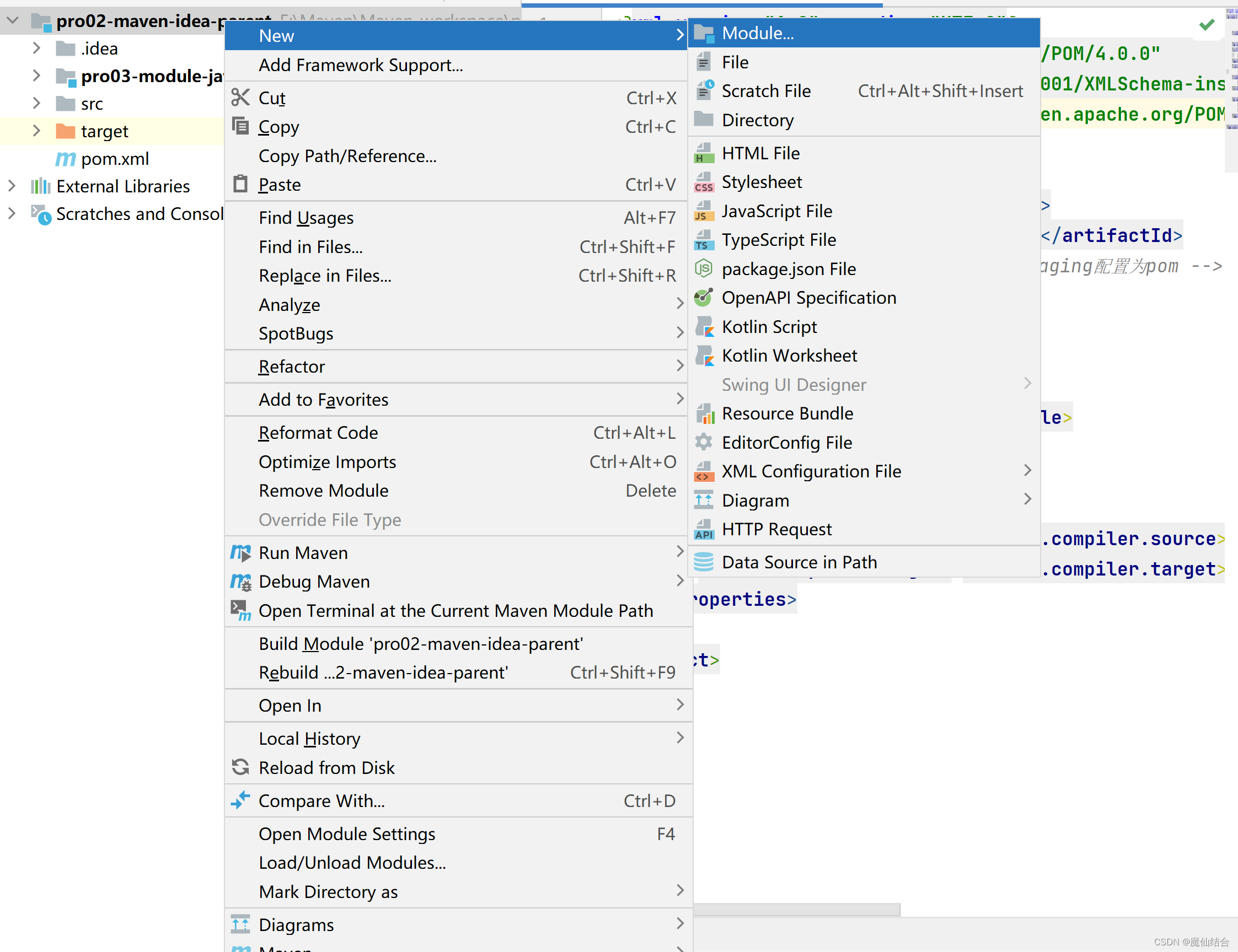Click the green inspection checkmark in editor
The width and height of the screenshot is (1238, 952).
click(1207, 24)
